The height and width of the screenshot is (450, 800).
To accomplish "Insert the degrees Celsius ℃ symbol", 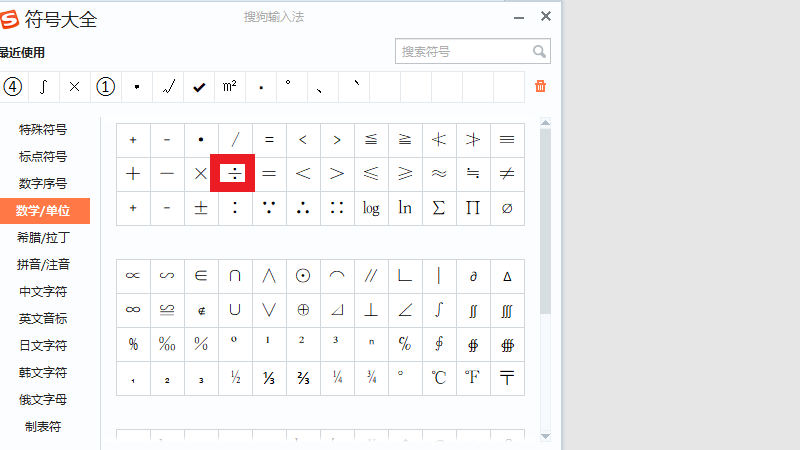I will 439,378.
